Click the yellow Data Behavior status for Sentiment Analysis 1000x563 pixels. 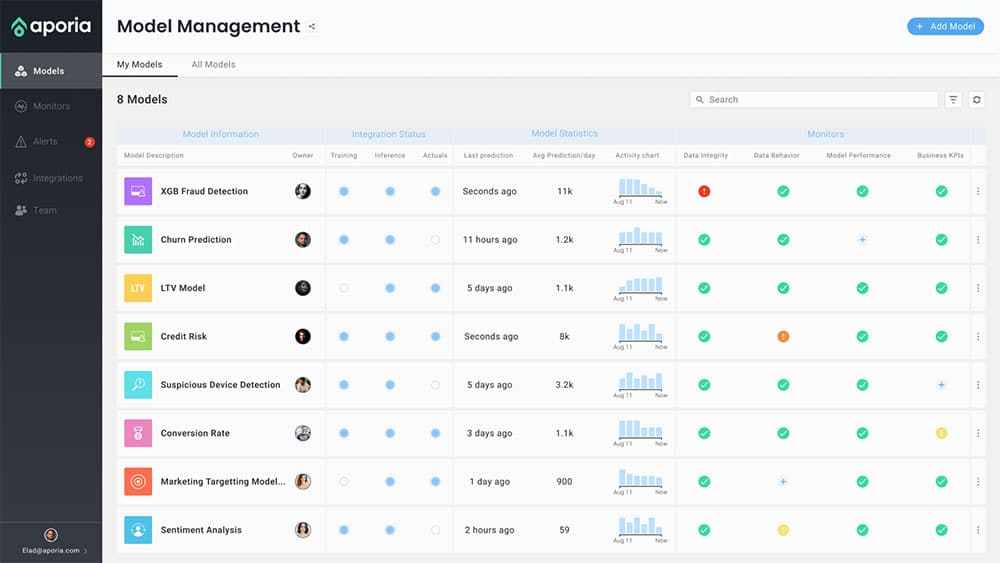point(783,530)
